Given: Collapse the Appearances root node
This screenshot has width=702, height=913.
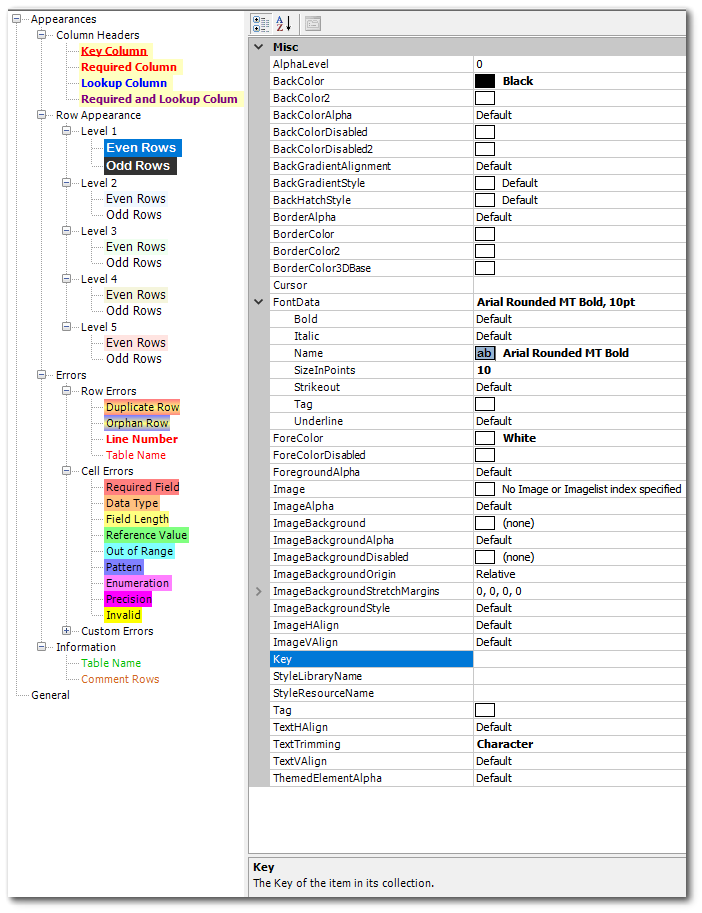Looking at the screenshot, I should [x=17, y=19].
